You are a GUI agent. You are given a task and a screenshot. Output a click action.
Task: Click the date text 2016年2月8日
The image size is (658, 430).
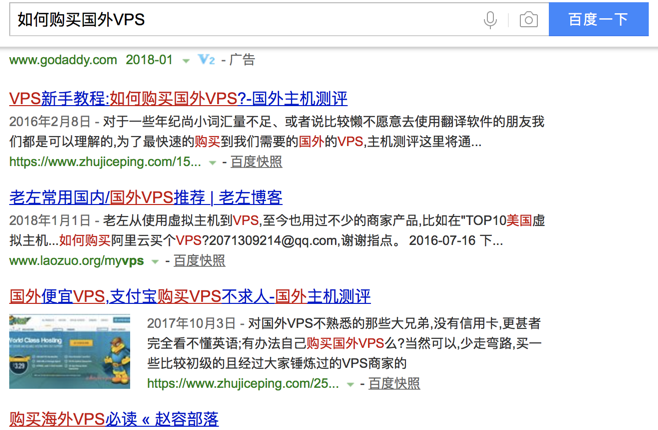tap(50, 122)
